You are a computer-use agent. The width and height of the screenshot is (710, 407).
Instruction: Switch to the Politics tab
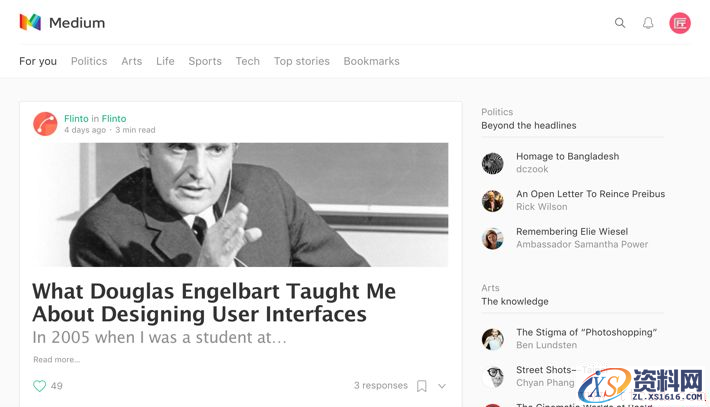coord(89,61)
